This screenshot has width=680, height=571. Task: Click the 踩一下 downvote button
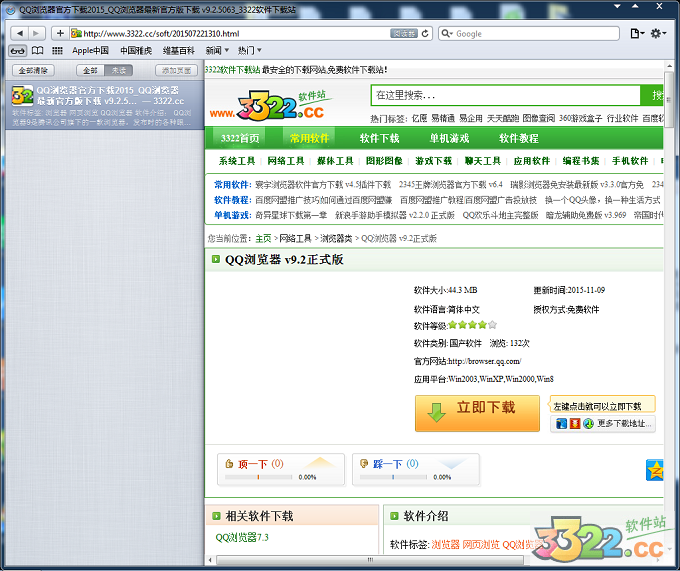pyautogui.click(x=416, y=470)
